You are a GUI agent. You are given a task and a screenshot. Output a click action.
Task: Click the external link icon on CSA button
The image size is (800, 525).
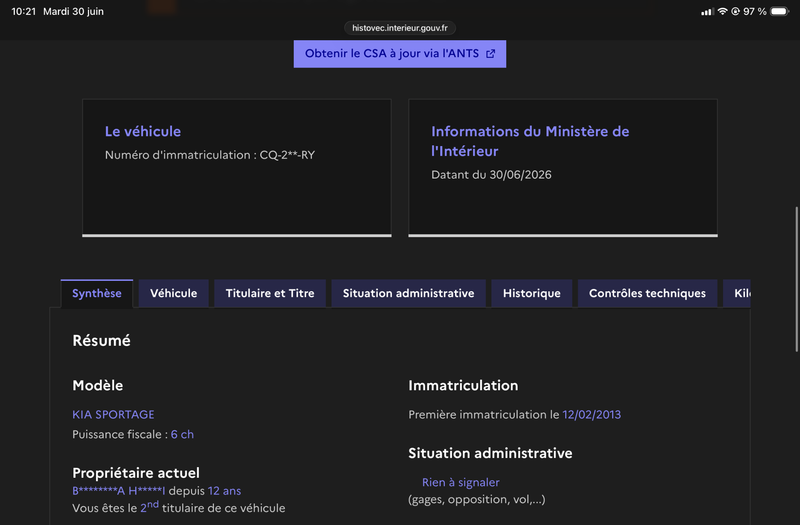tap(490, 54)
